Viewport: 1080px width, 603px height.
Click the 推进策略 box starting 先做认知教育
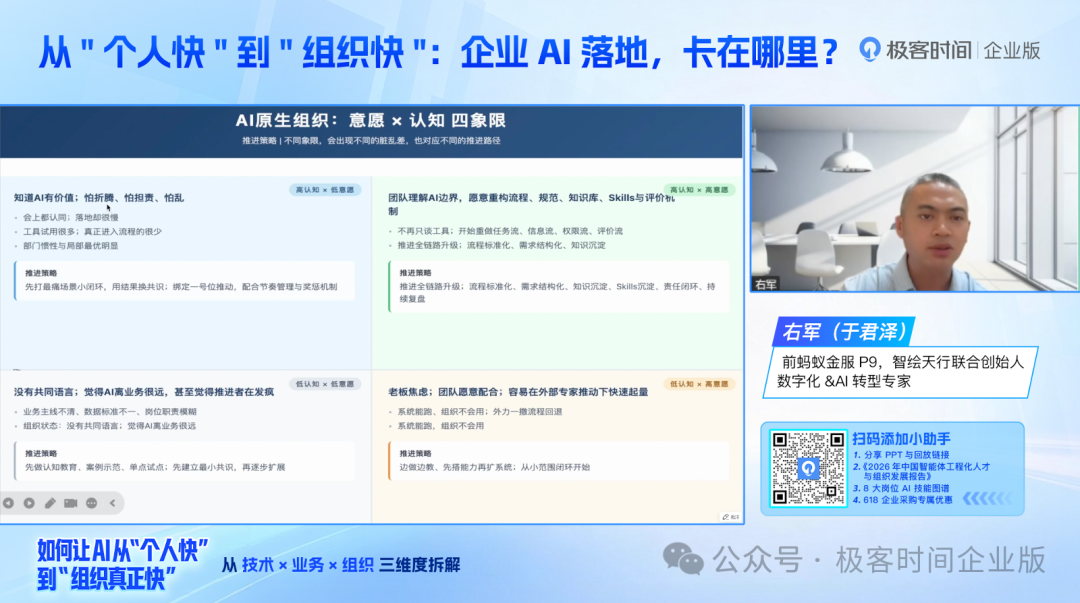click(185, 461)
